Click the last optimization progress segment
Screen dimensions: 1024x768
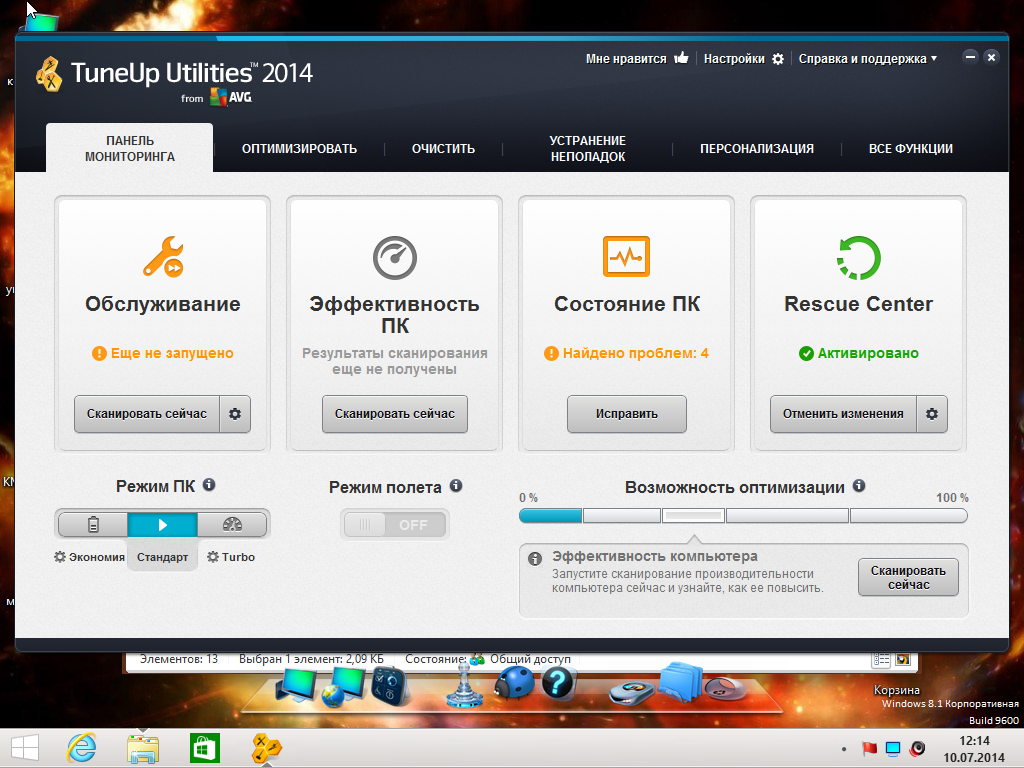coord(908,516)
